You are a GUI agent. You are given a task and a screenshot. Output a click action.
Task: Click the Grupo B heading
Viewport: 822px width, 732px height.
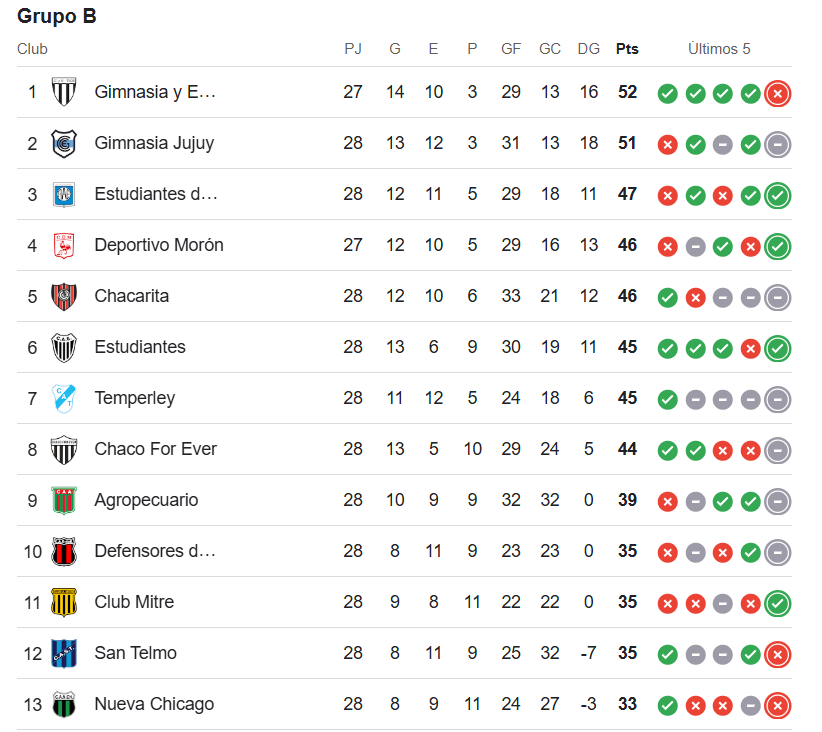tap(57, 16)
